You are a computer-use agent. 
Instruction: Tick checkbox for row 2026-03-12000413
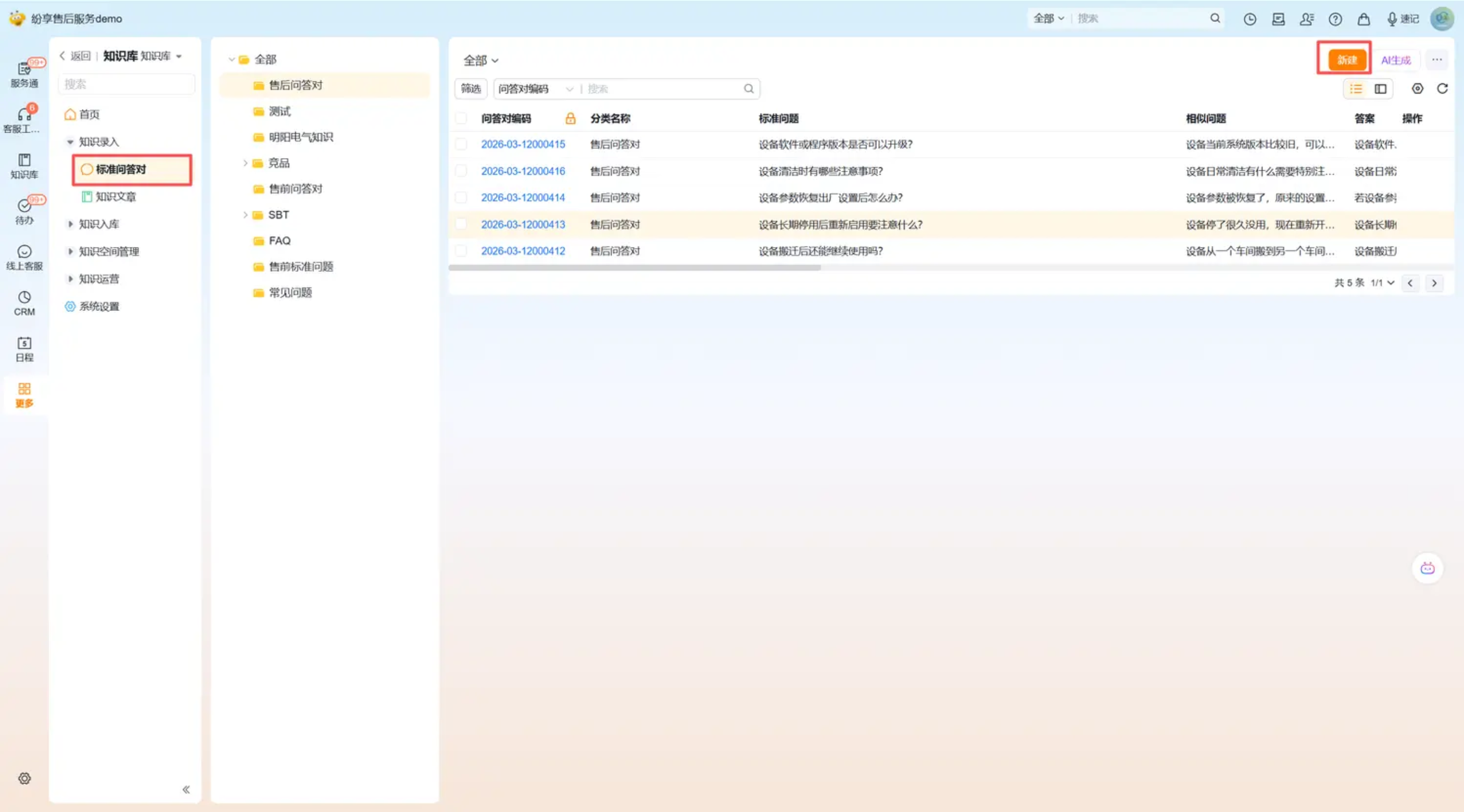[461, 225]
